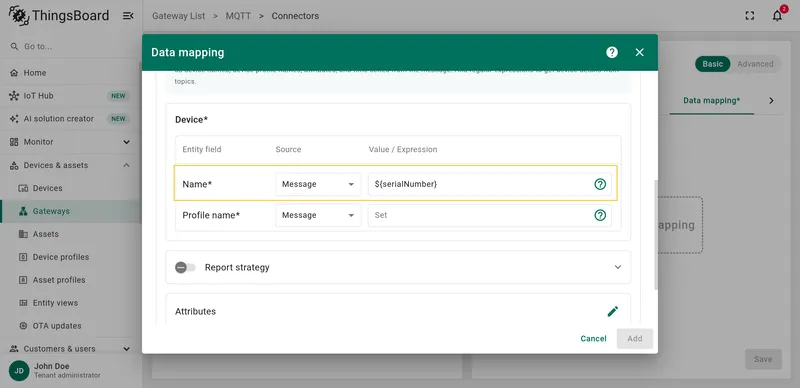Click the ThingsBoard logo icon

[x=18, y=16]
